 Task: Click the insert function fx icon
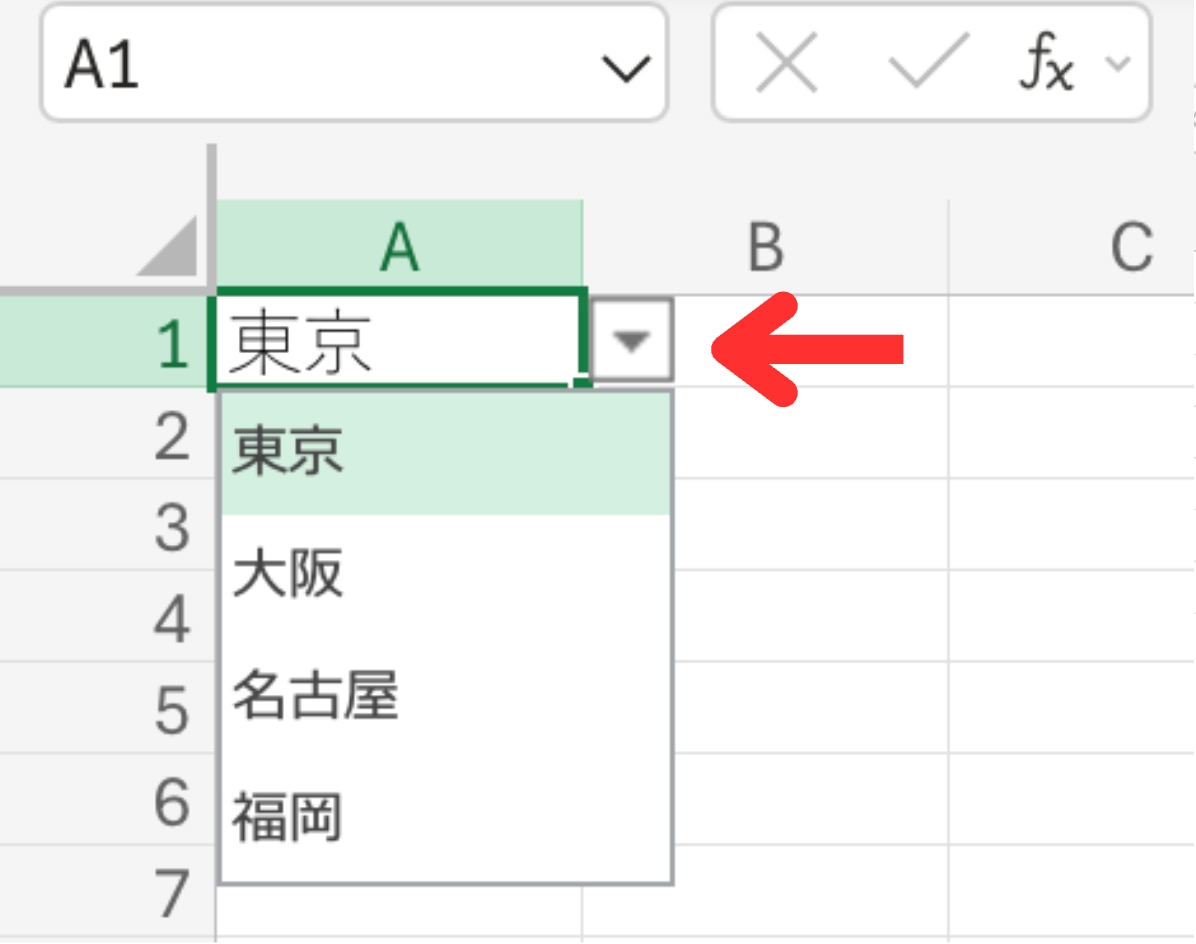coord(1045,64)
